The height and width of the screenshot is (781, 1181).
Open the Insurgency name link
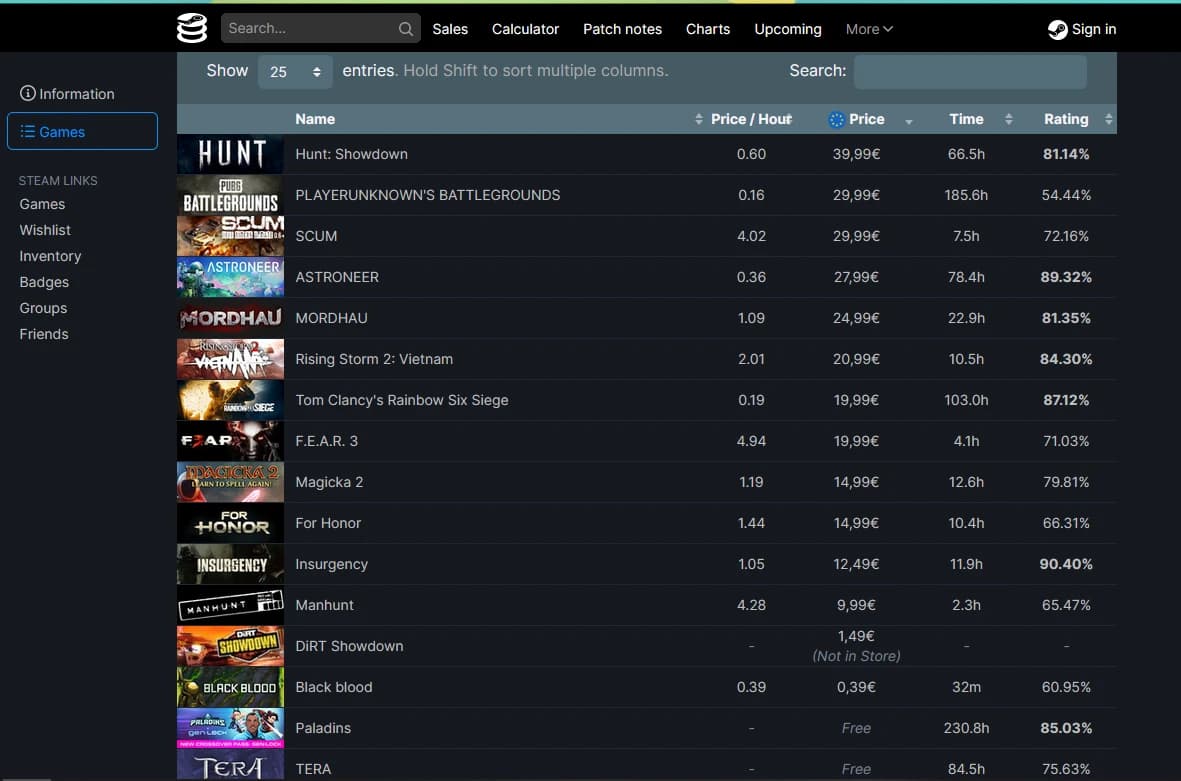[x=331, y=564]
